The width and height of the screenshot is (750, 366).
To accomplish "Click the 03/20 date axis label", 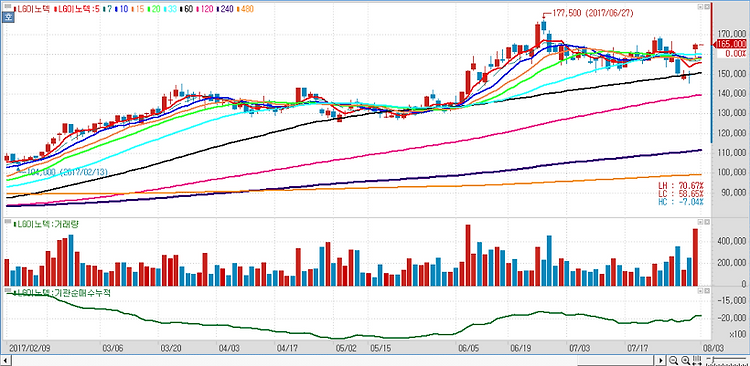I will (171, 347).
